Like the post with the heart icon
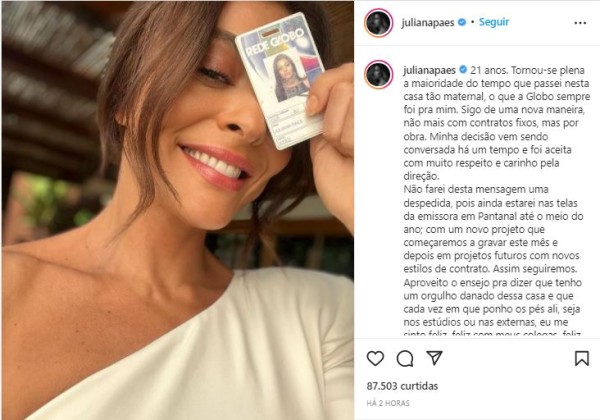Viewport: 600px width, 420px height. click(x=375, y=358)
